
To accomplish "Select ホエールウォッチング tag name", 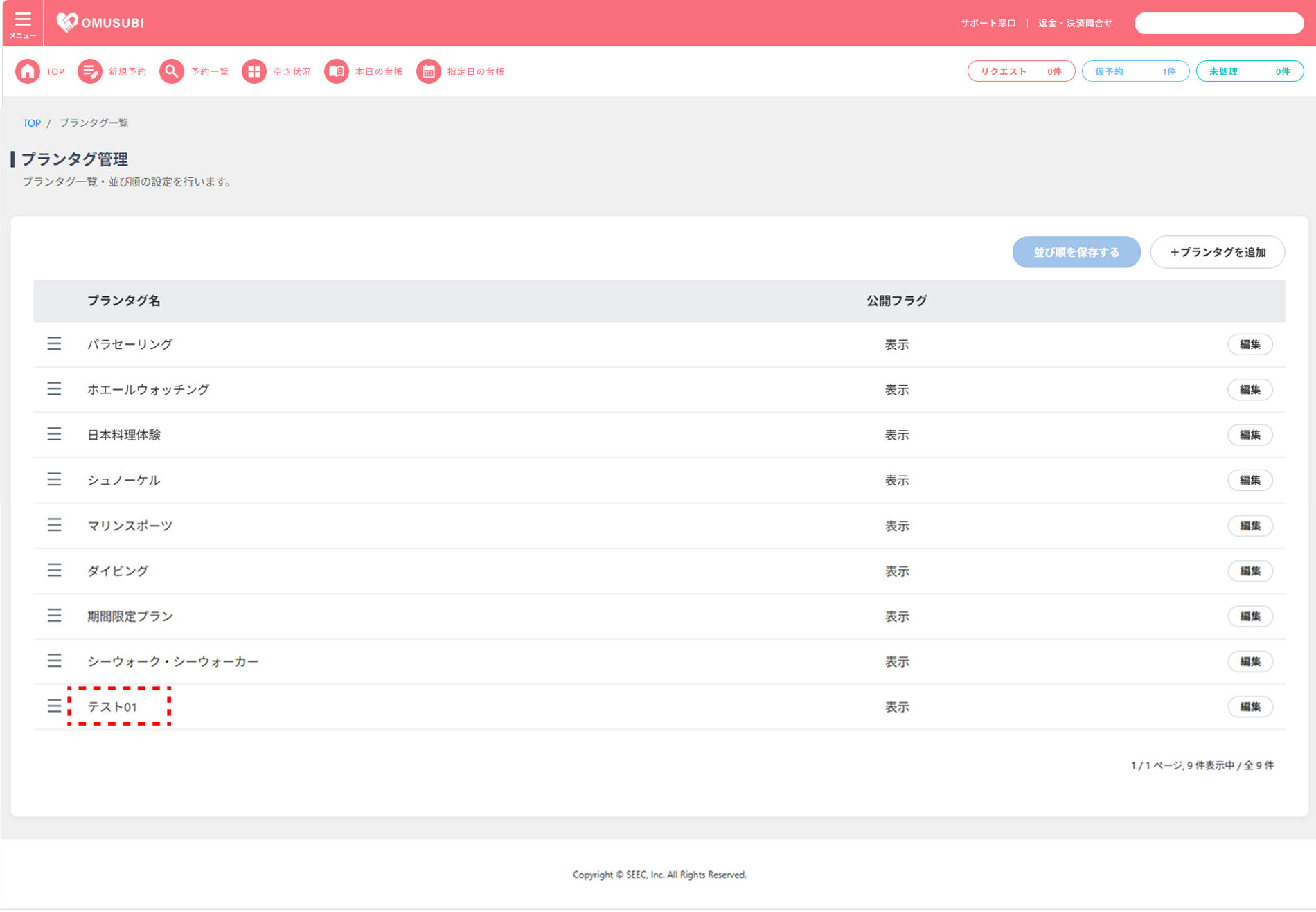I will coord(148,390).
